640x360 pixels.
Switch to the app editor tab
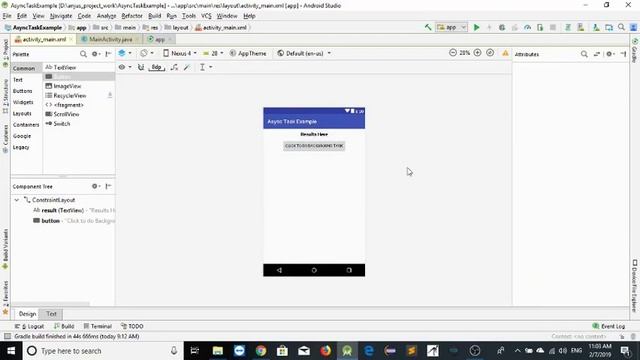[160, 39]
